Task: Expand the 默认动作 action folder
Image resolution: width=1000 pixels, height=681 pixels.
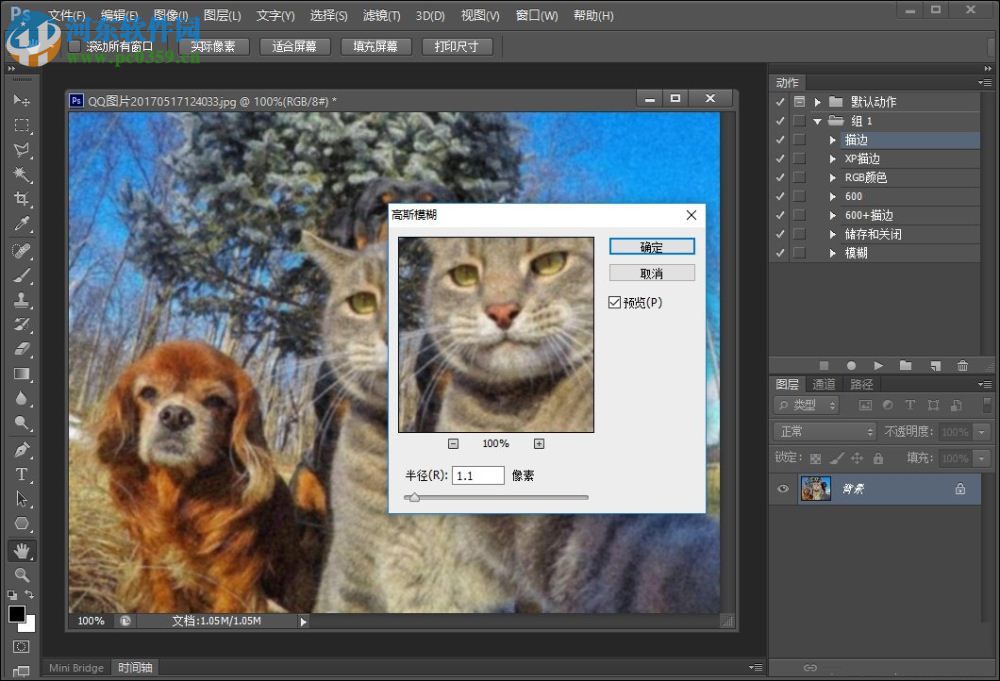Action: click(817, 102)
